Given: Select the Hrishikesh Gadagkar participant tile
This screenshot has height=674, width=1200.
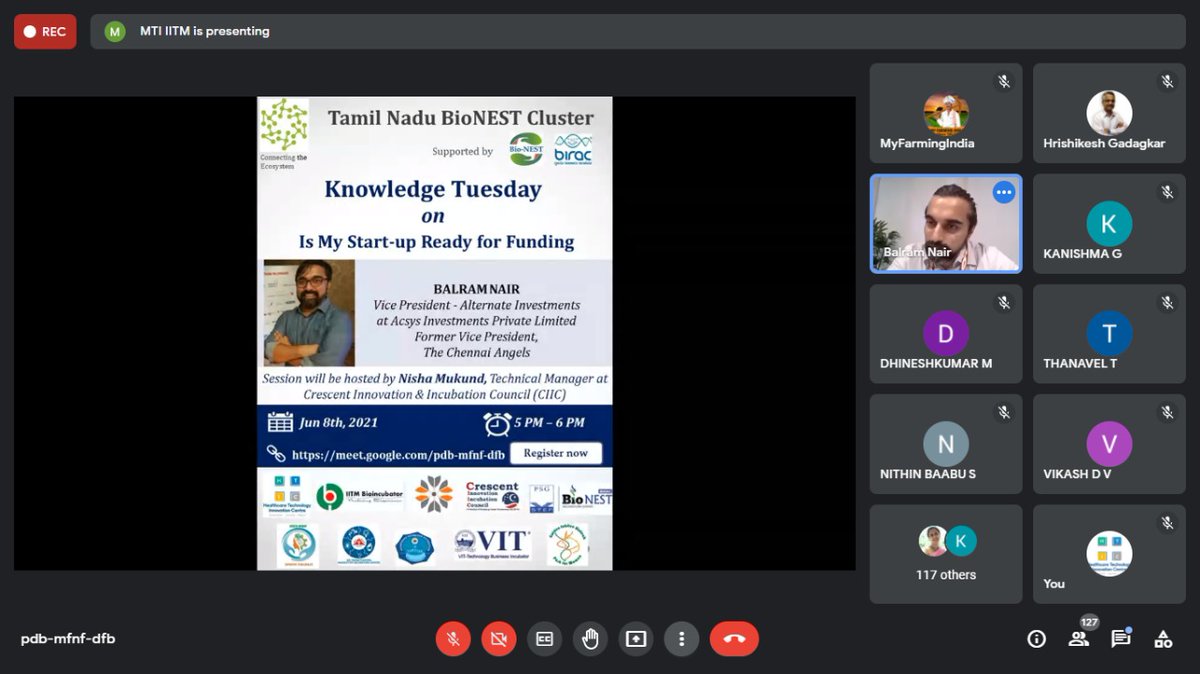Looking at the screenshot, I should tap(1109, 113).
